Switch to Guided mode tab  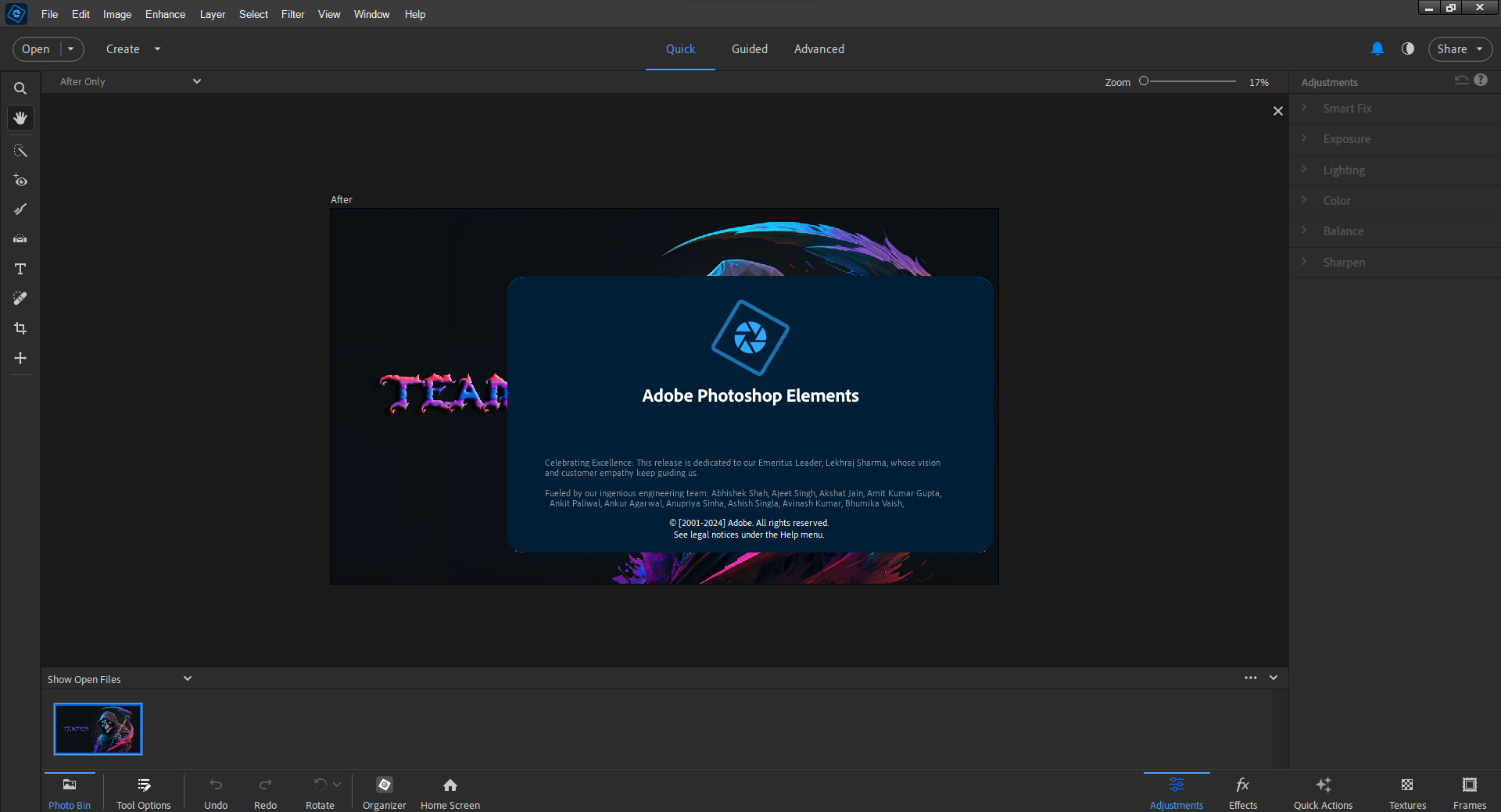click(x=750, y=48)
